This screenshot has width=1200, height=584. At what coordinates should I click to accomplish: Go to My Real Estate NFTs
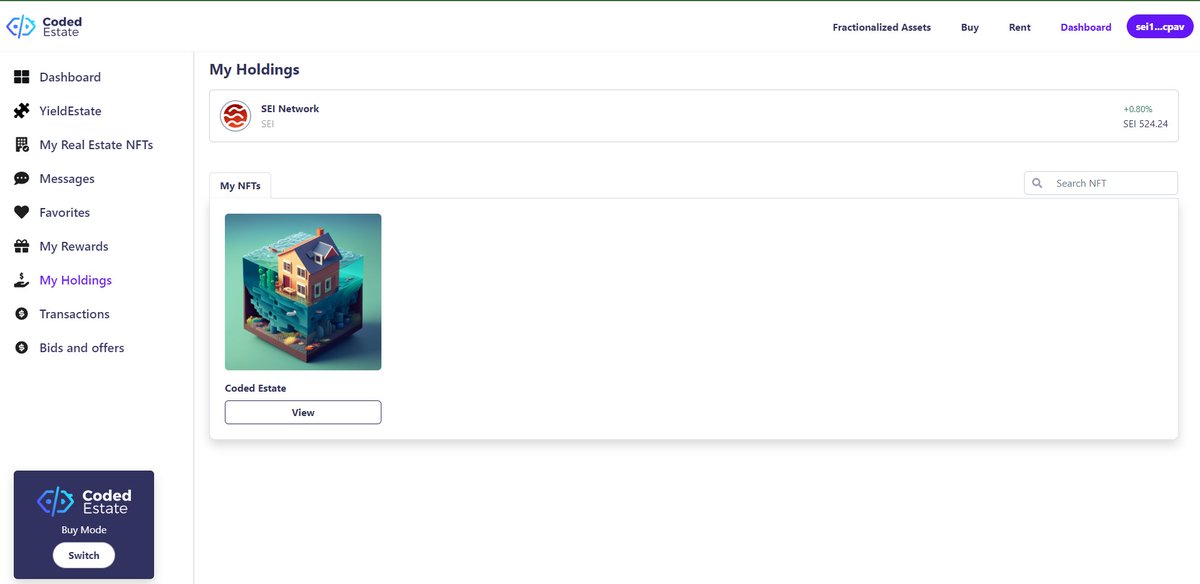click(96, 145)
